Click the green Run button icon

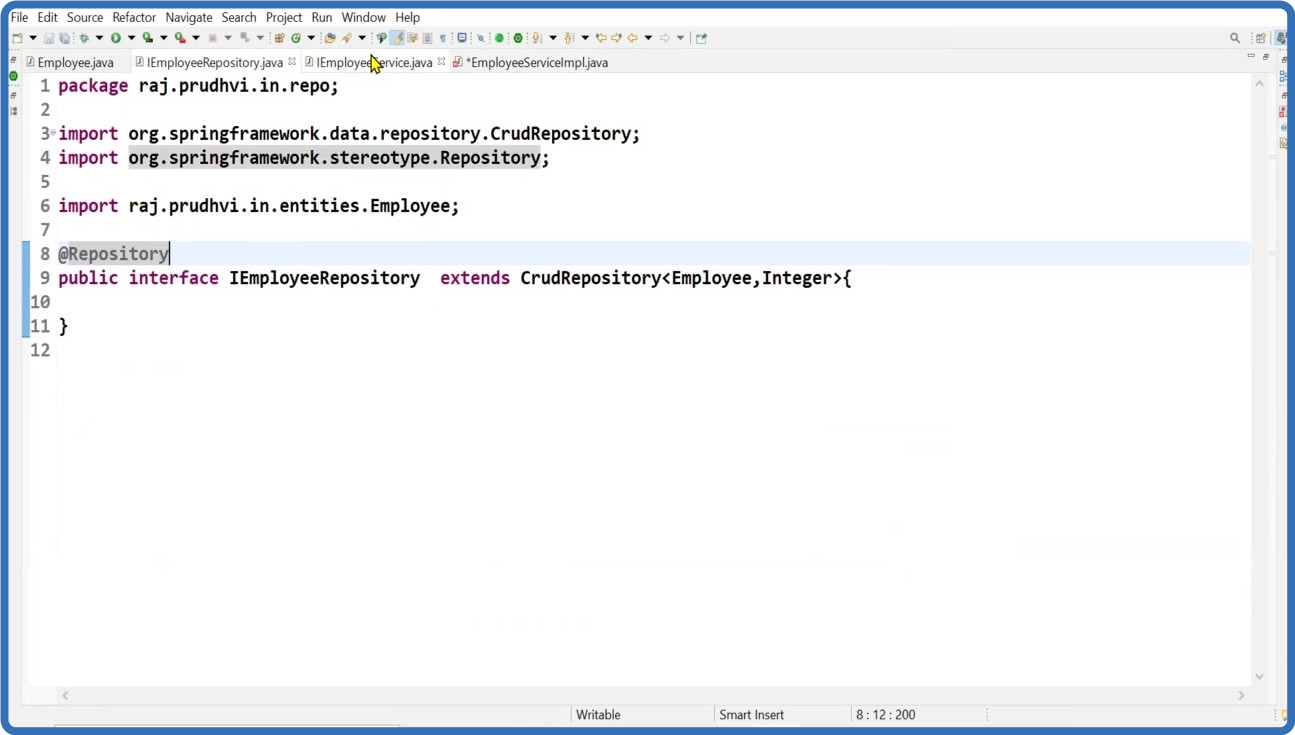pyautogui.click(x=116, y=38)
